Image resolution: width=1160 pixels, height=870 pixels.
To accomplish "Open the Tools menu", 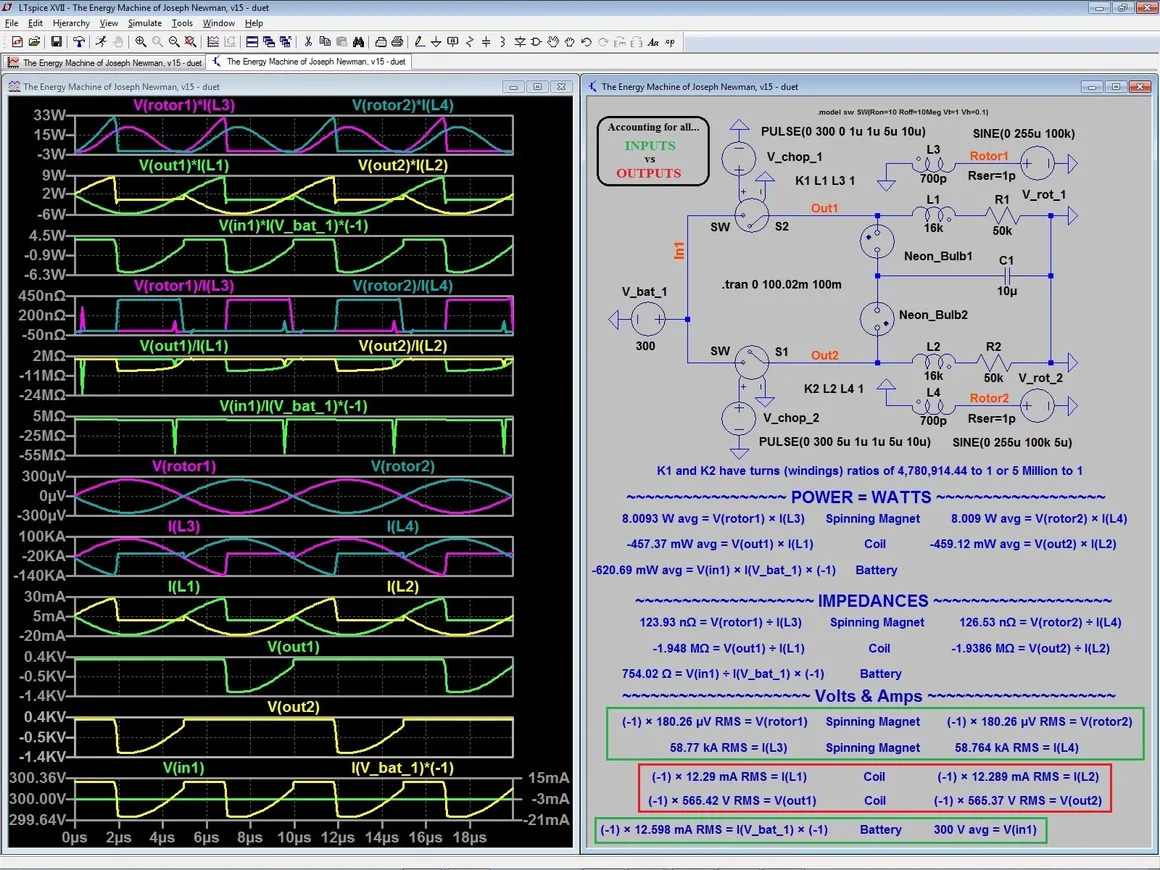I will (x=182, y=23).
